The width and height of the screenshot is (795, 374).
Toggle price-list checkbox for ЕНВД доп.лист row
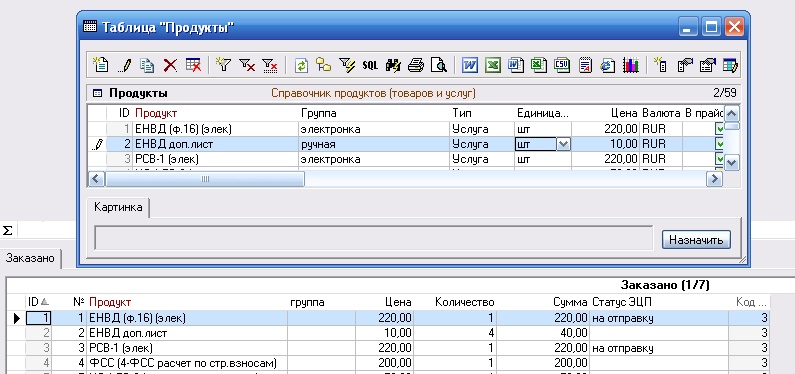coord(719,144)
